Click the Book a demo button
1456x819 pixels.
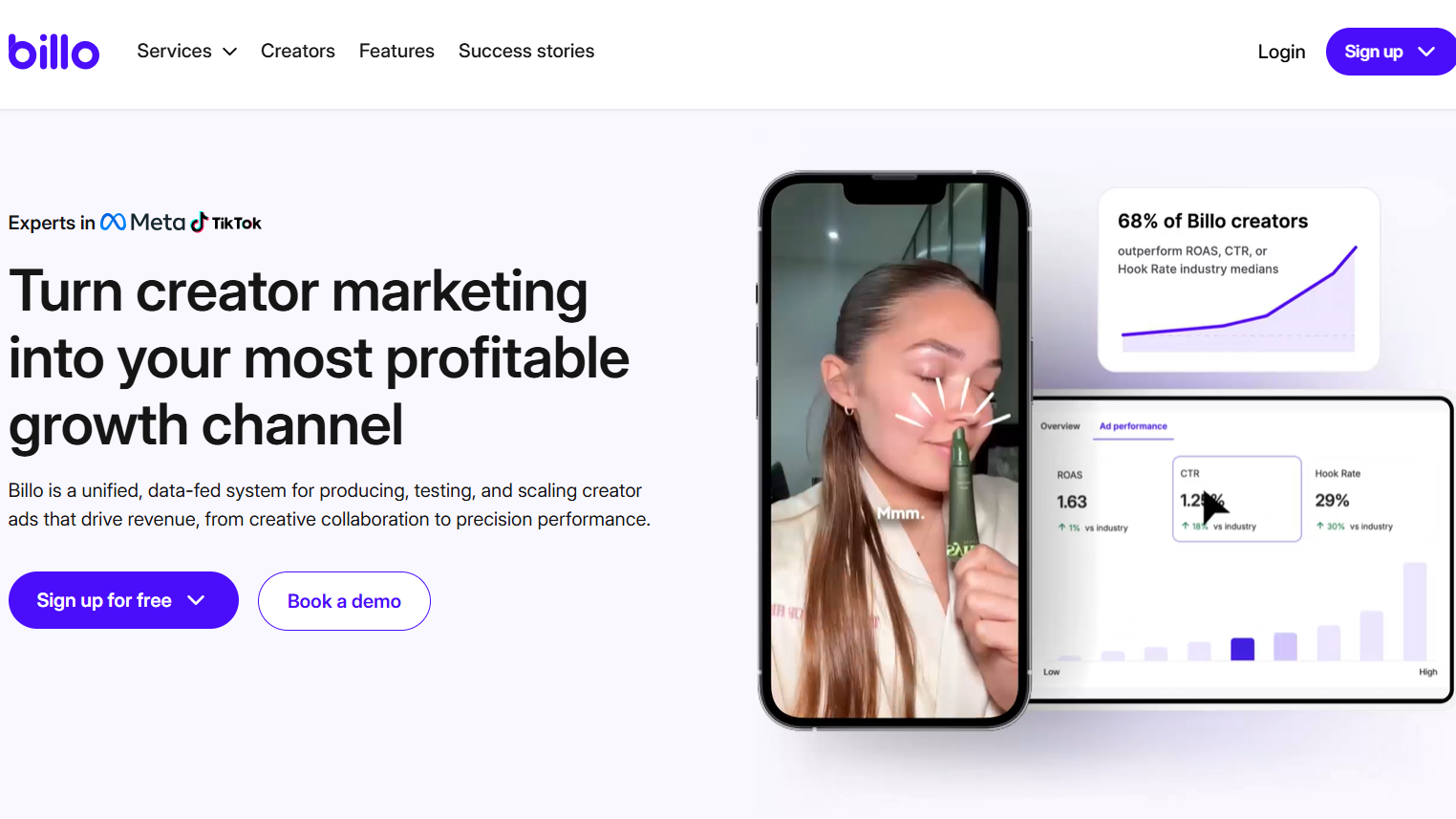pos(344,601)
